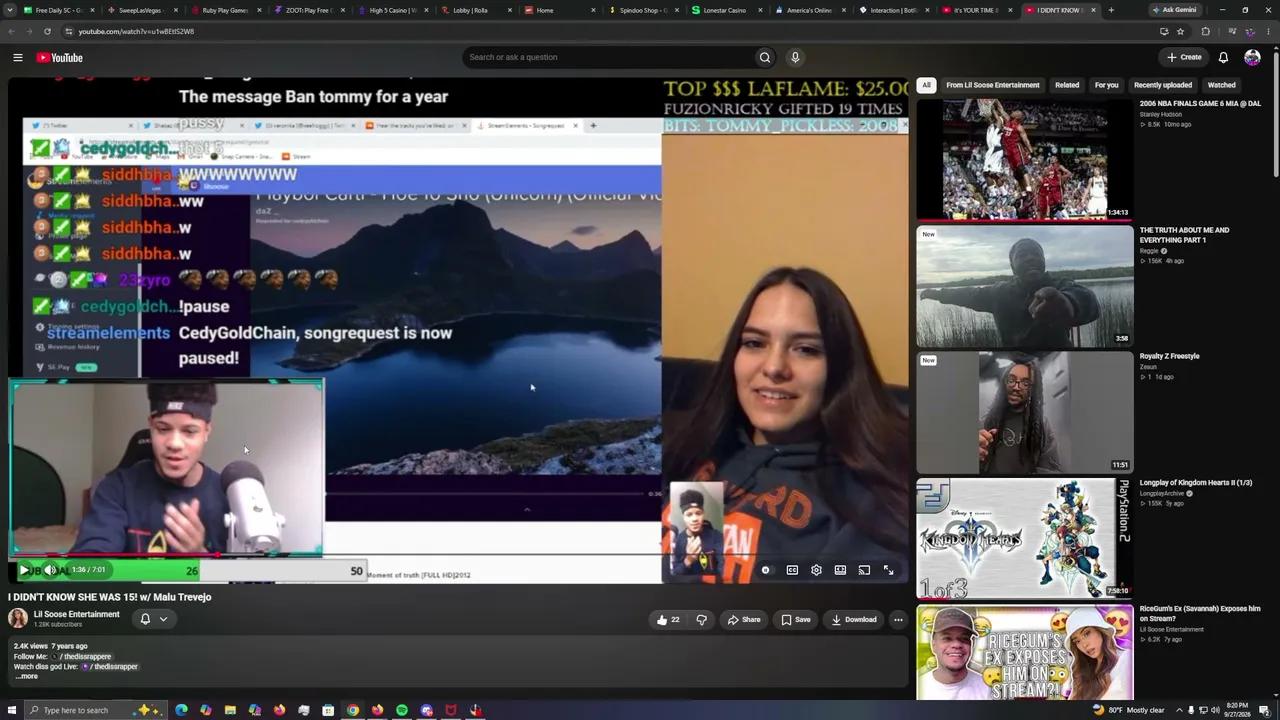The image size is (1280, 720).
Task: Save video to a playlist
Action: click(796, 619)
